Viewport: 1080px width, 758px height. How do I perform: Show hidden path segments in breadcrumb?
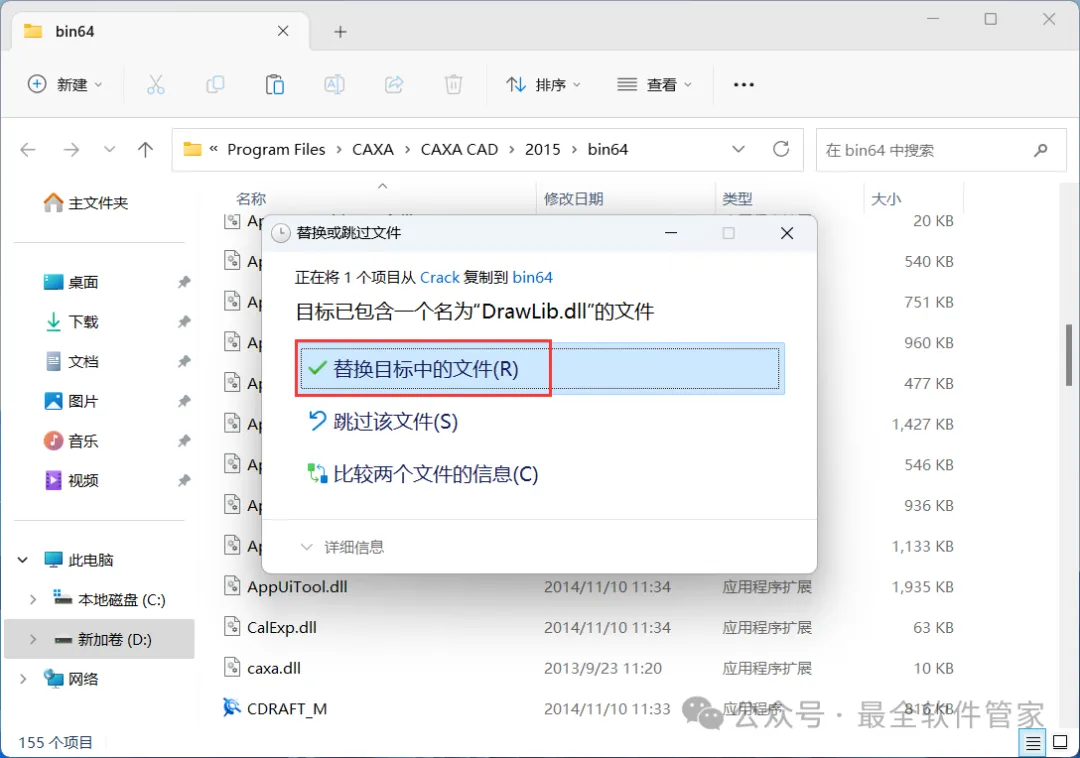tap(214, 149)
